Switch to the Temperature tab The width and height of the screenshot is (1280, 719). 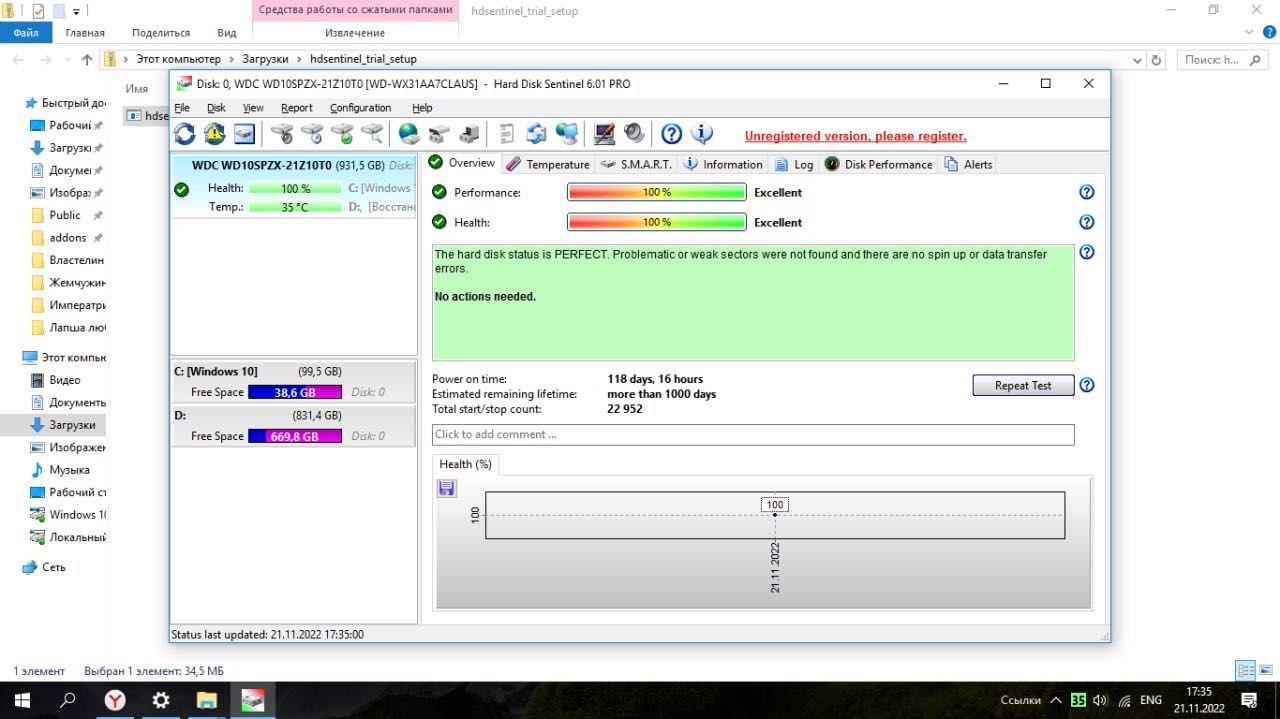click(x=548, y=164)
